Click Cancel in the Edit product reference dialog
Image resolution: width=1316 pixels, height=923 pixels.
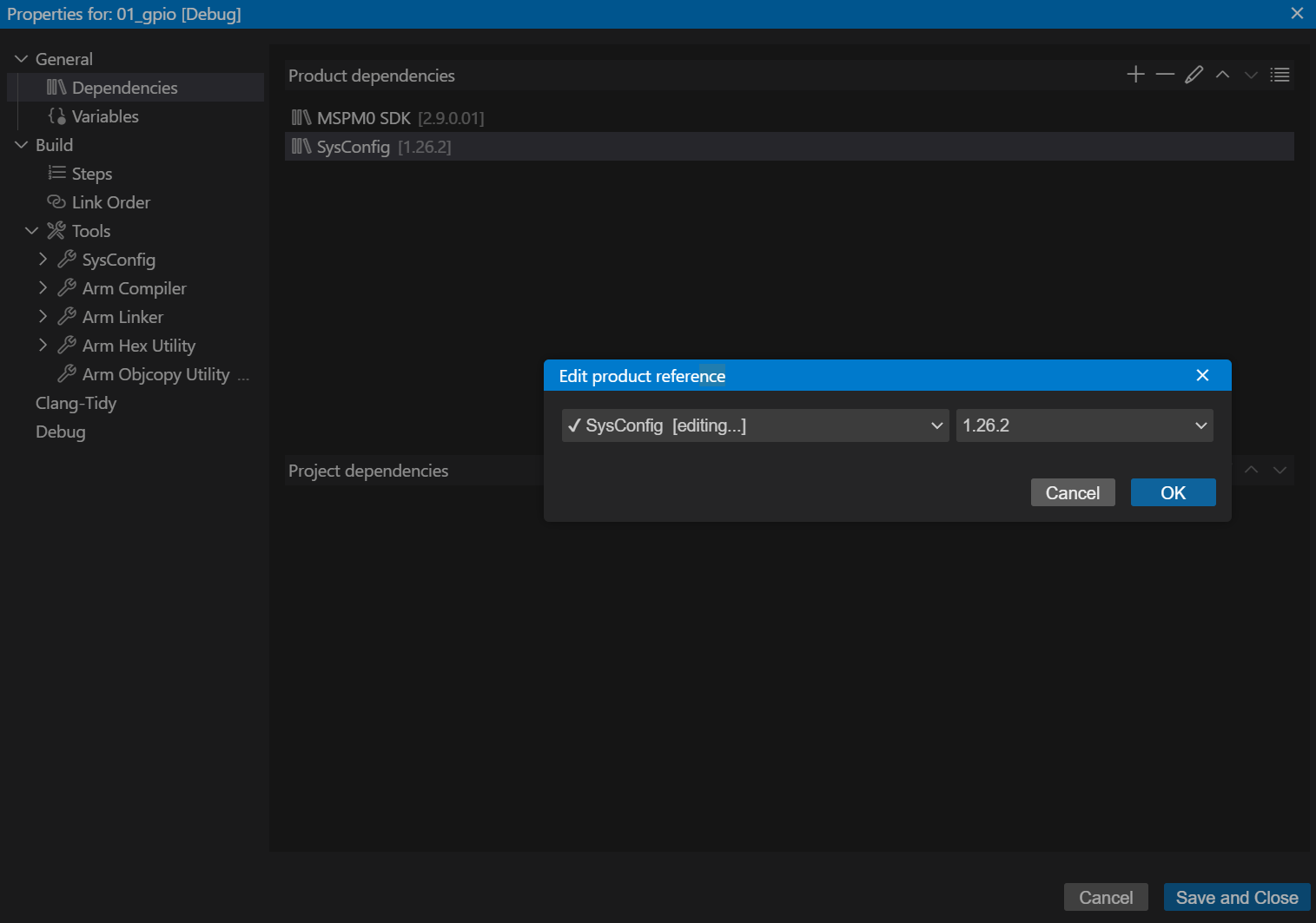coord(1072,492)
